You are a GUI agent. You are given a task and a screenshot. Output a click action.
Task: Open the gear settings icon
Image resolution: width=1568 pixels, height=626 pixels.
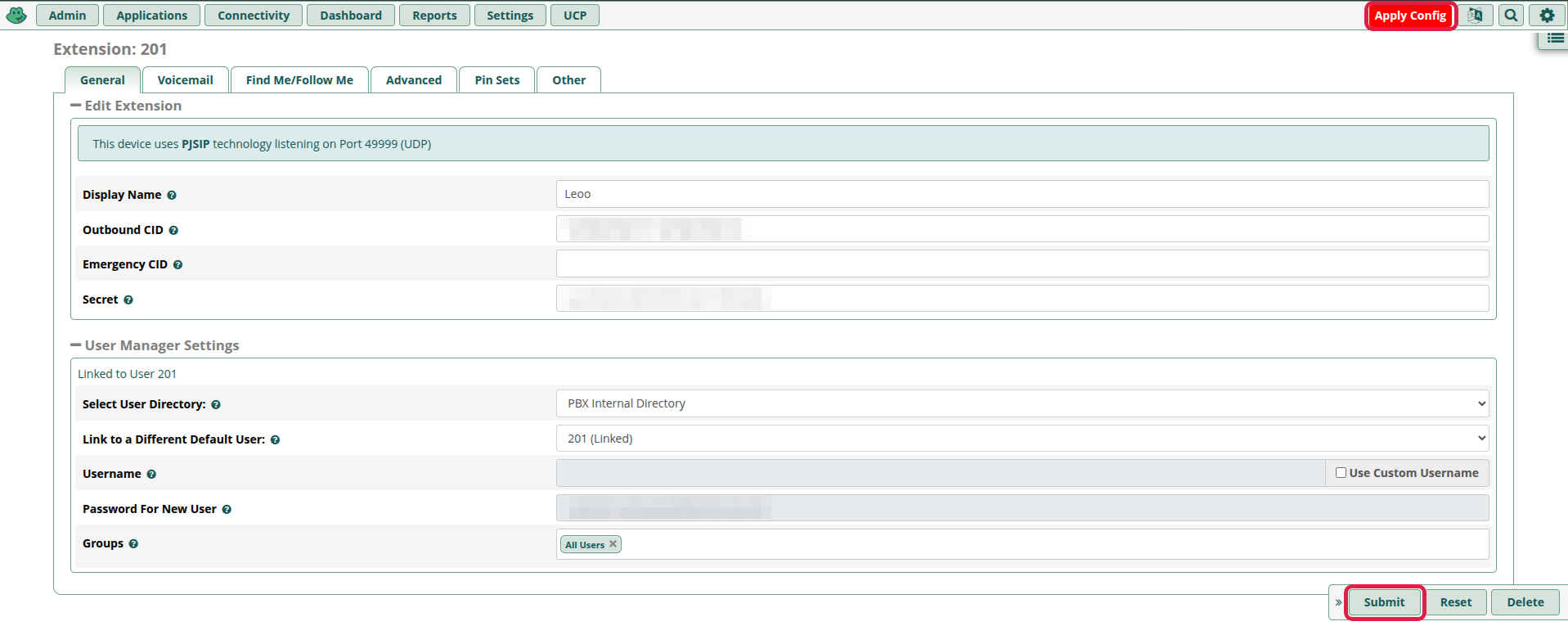tap(1547, 16)
